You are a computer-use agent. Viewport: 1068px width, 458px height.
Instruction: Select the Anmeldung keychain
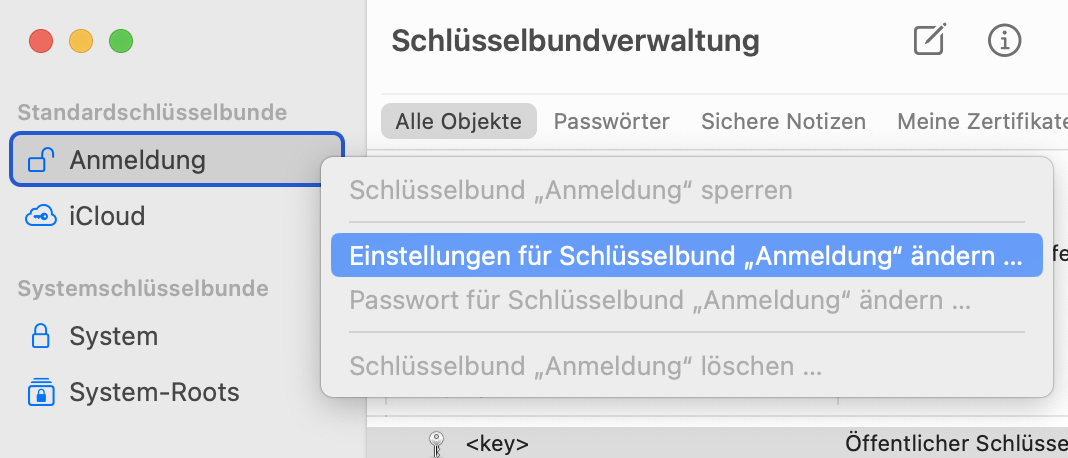[x=137, y=160]
